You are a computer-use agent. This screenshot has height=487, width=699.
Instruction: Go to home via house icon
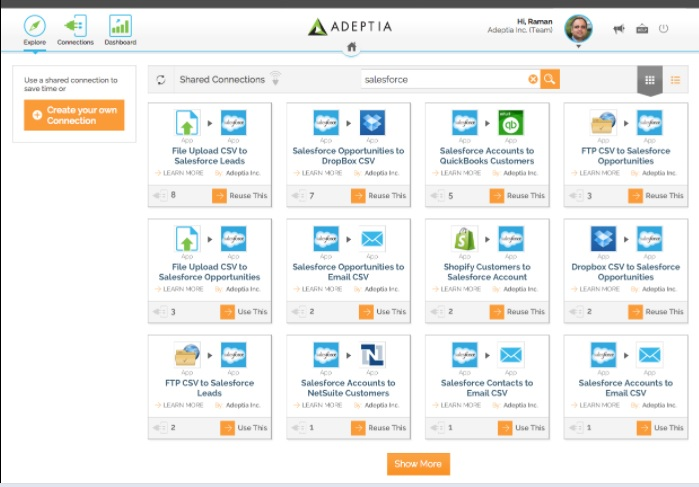(352, 46)
